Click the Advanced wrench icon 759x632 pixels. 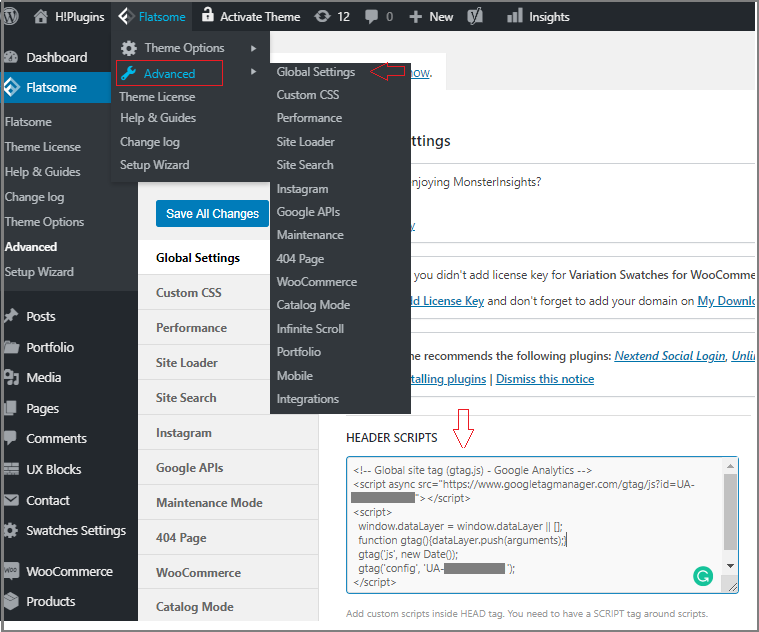[x=128, y=73]
